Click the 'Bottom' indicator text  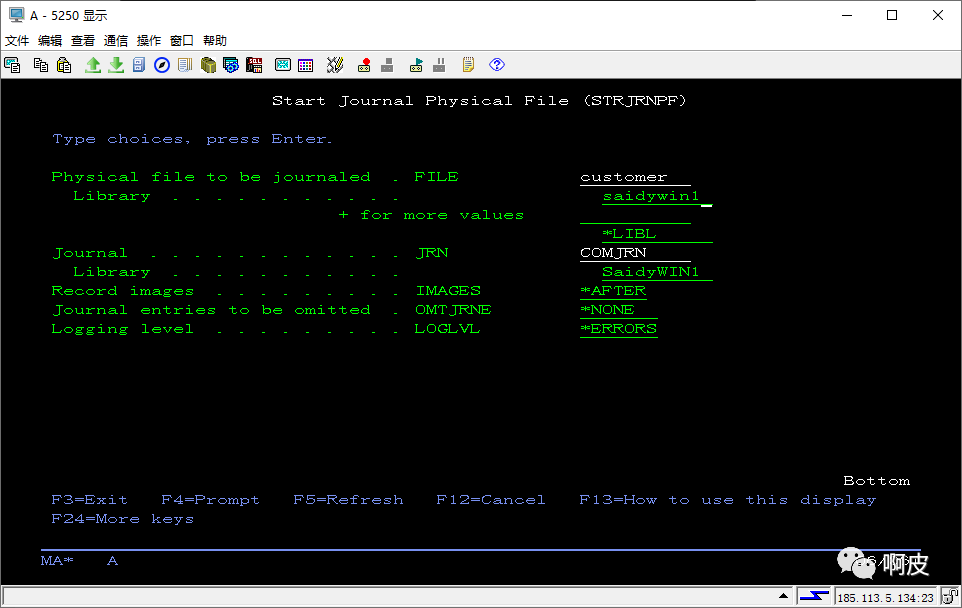[x=877, y=481]
